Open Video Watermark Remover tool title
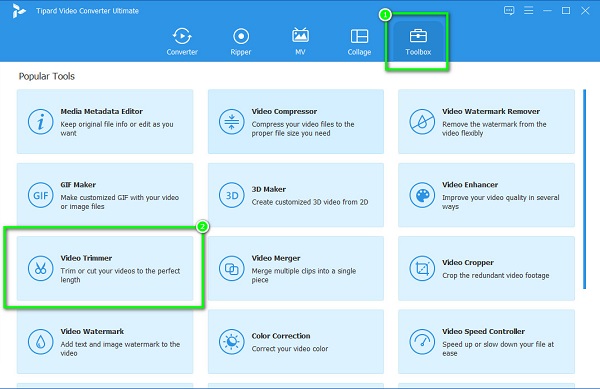The height and width of the screenshot is (389, 600). pos(491,111)
